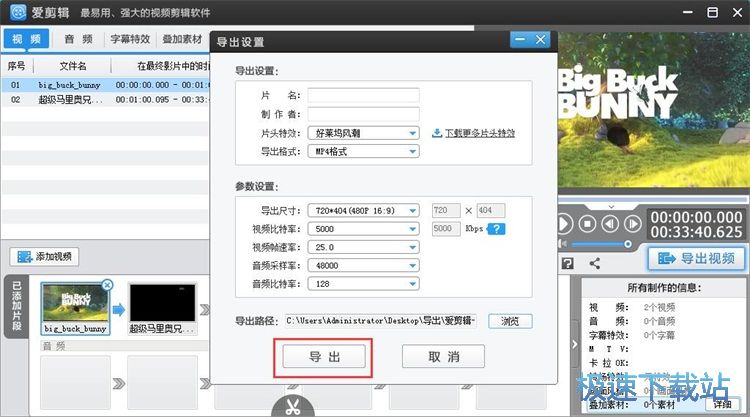The width and height of the screenshot is (750, 417).
Task: Click the volume slider handle
Action: (628, 244)
